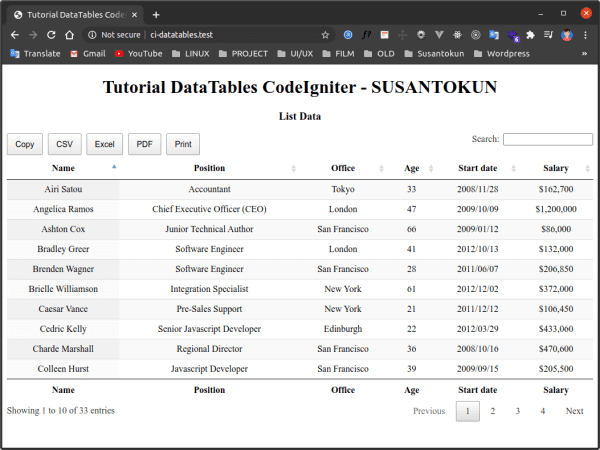Select the Tutorial DataTables browser tab
600x450 pixels.
pyautogui.click(x=75, y=15)
